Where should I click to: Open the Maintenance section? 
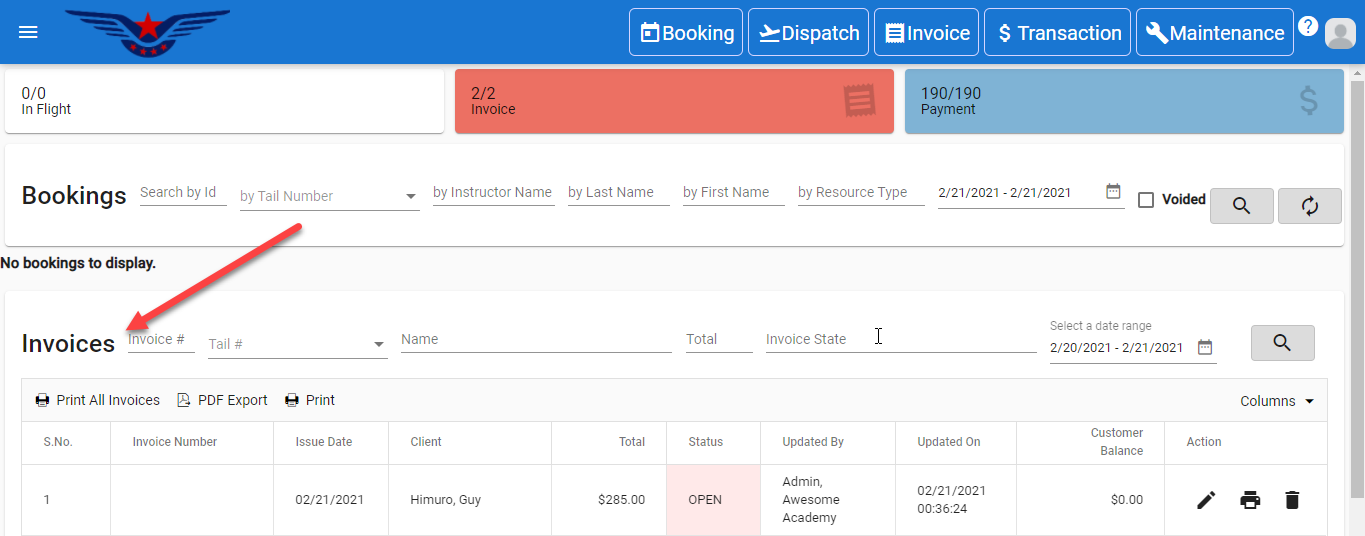(x=1214, y=33)
